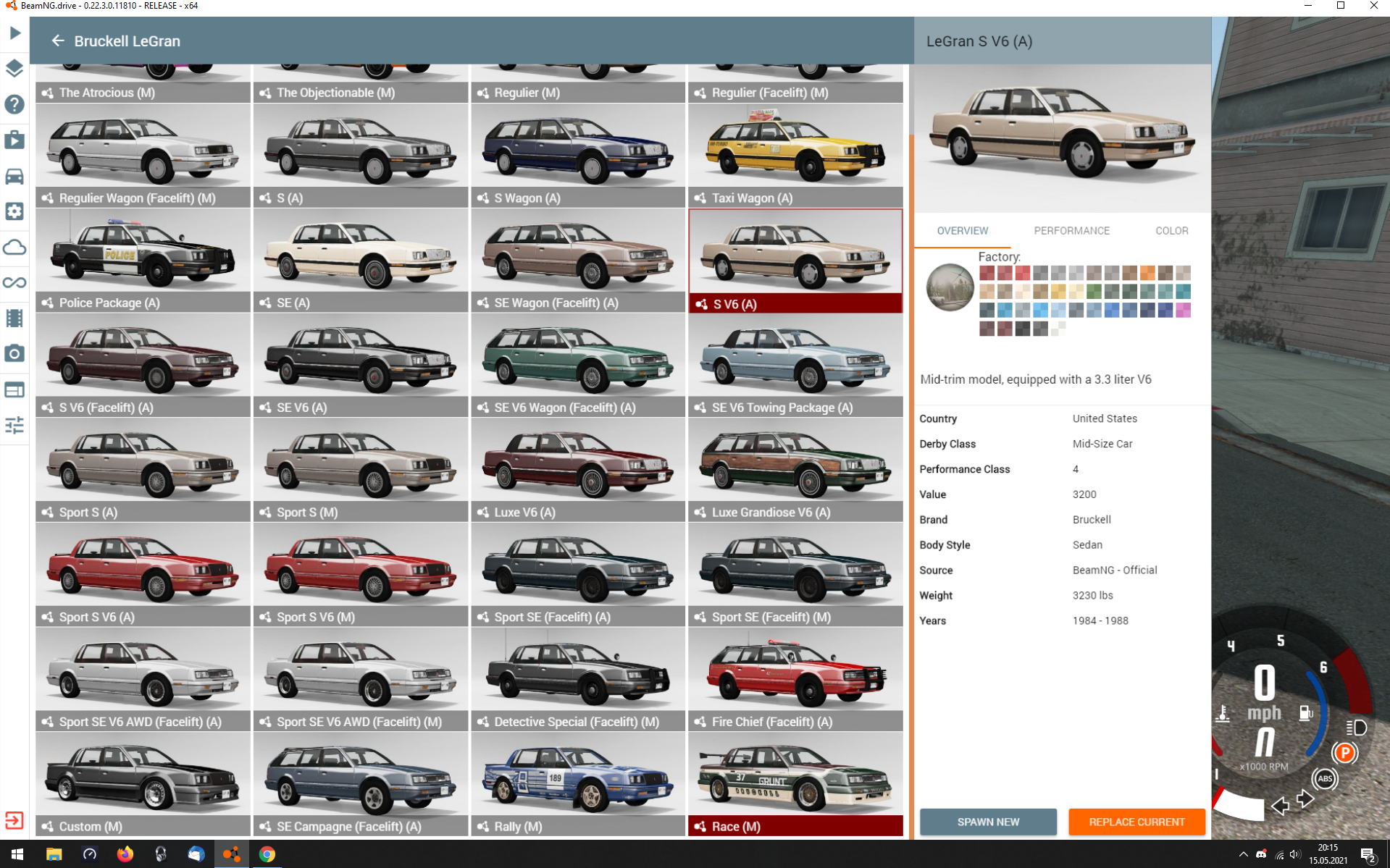Open the photo mode camera icon
Image resolution: width=1390 pixels, height=868 pixels.
[x=14, y=353]
